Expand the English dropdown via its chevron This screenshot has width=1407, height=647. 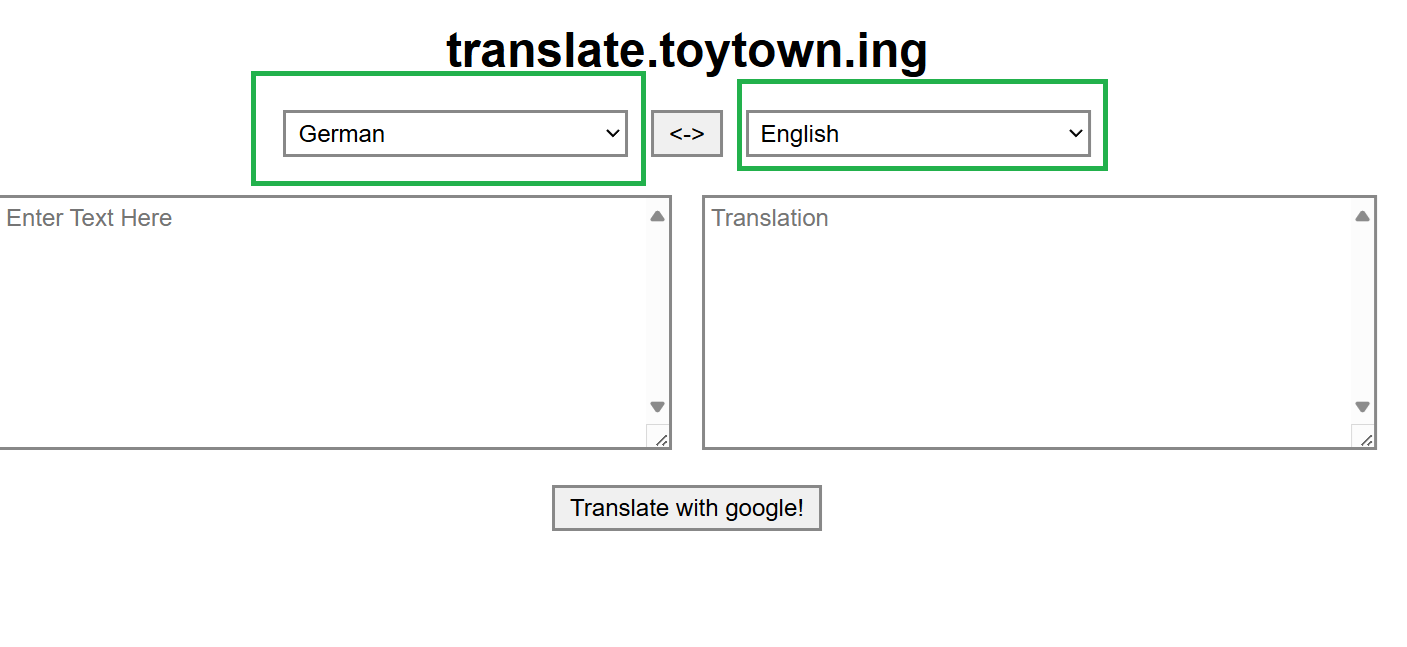tap(1075, 132)
